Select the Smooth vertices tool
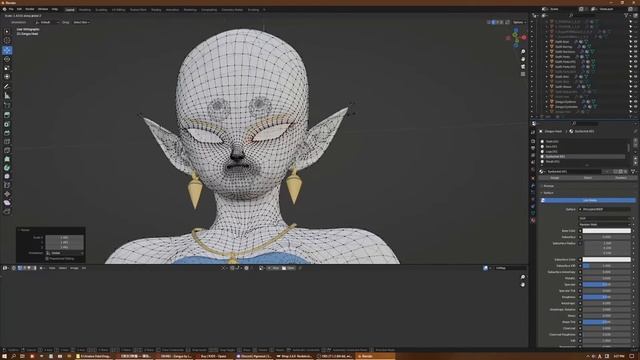The image size is (640, 360). click(x=7, y=176)
